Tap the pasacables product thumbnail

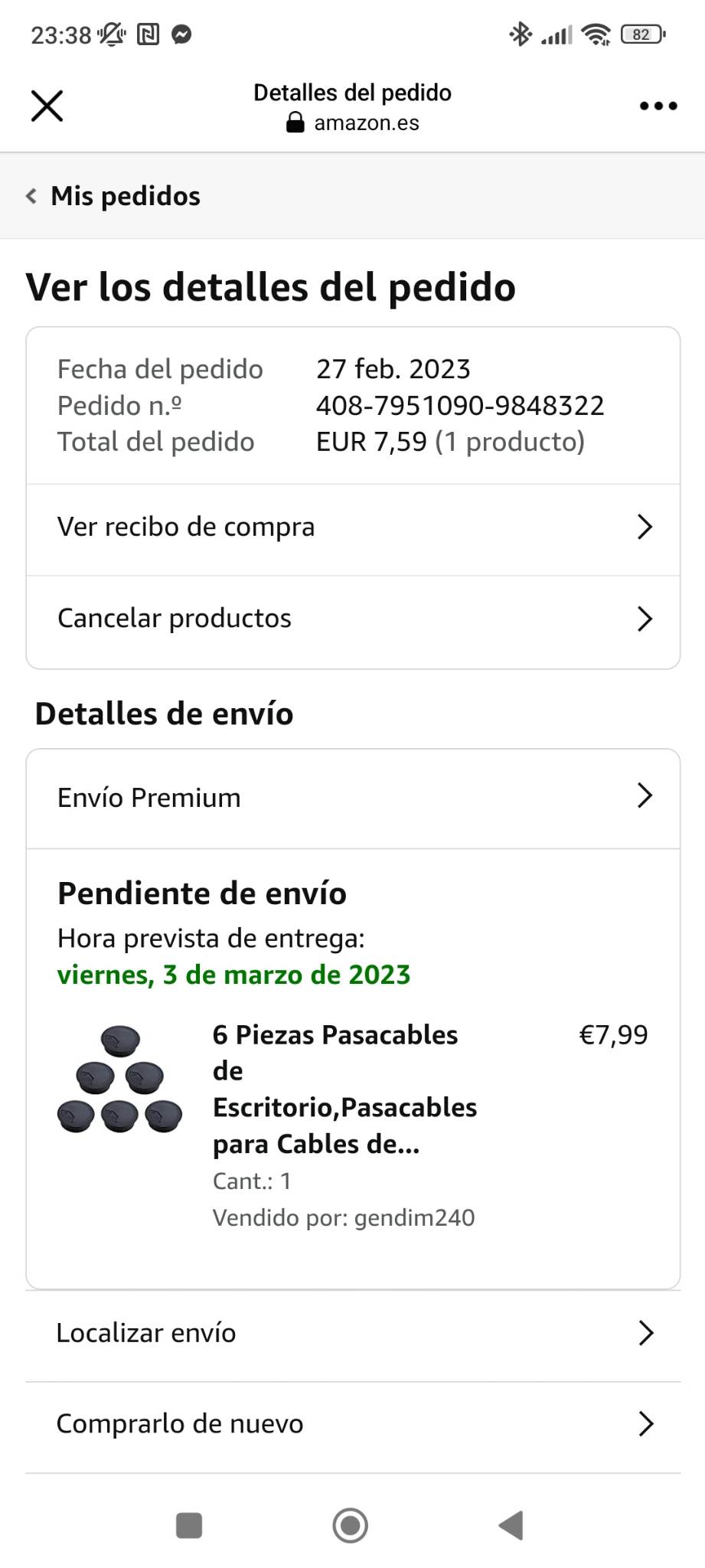tap(120, 1080)
